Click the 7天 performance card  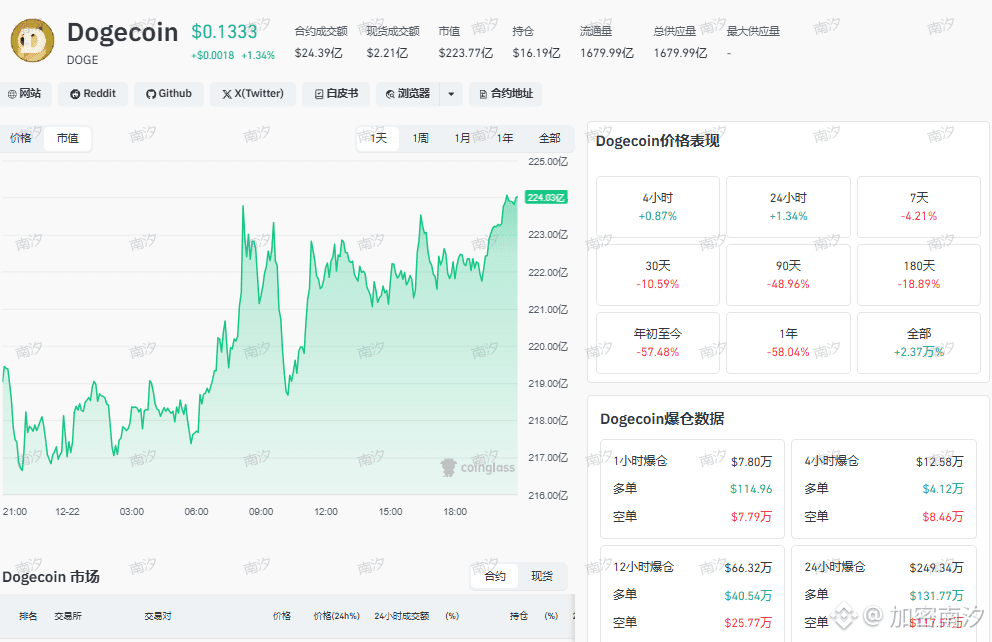[x=919, y=207]
